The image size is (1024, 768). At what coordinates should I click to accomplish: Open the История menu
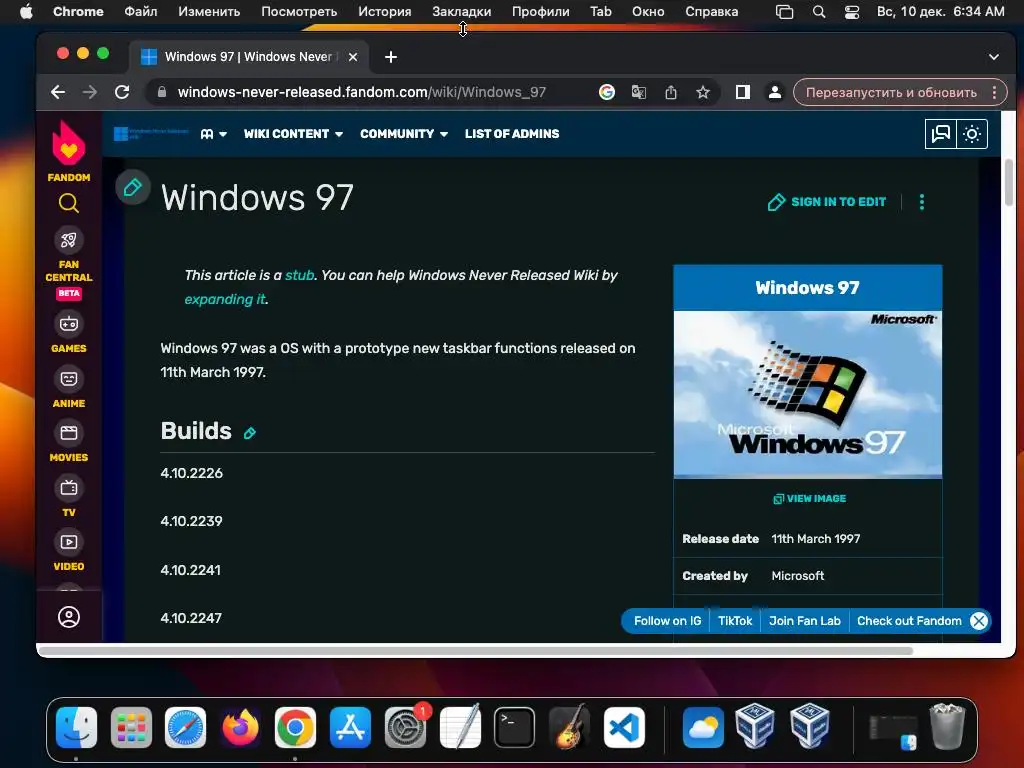(385, 11)
